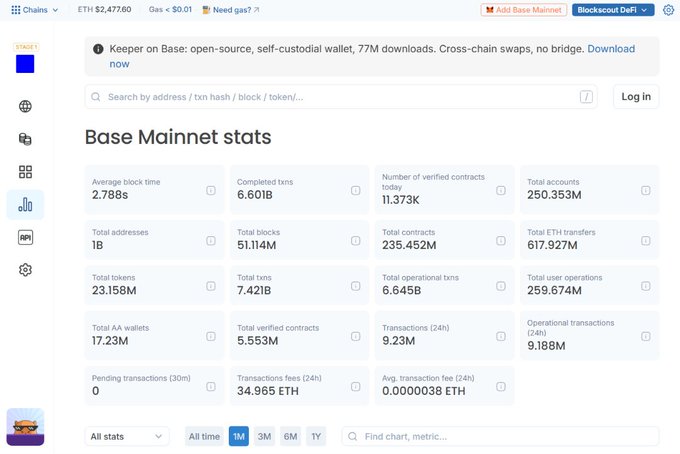Click the 2.788s block time value

click(110, 195)
